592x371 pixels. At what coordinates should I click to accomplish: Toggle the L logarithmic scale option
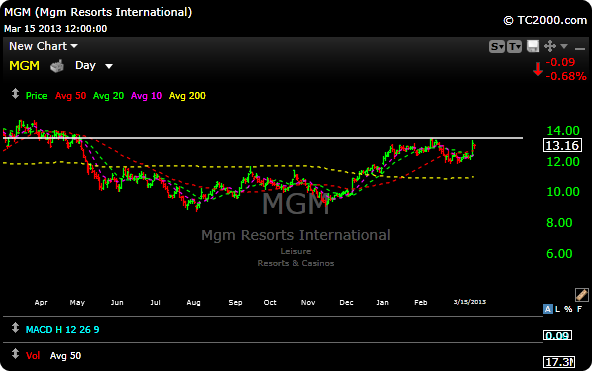click(558, 309)
